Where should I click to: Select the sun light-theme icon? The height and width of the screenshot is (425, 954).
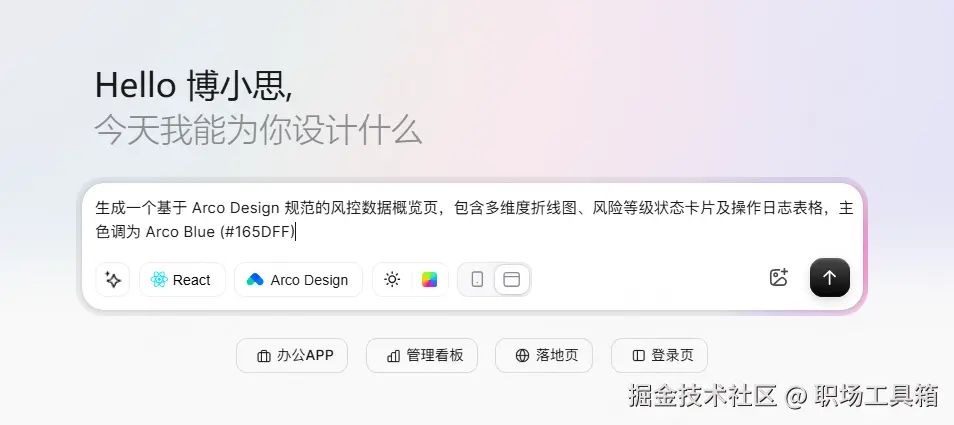click(x=392, y=280)
